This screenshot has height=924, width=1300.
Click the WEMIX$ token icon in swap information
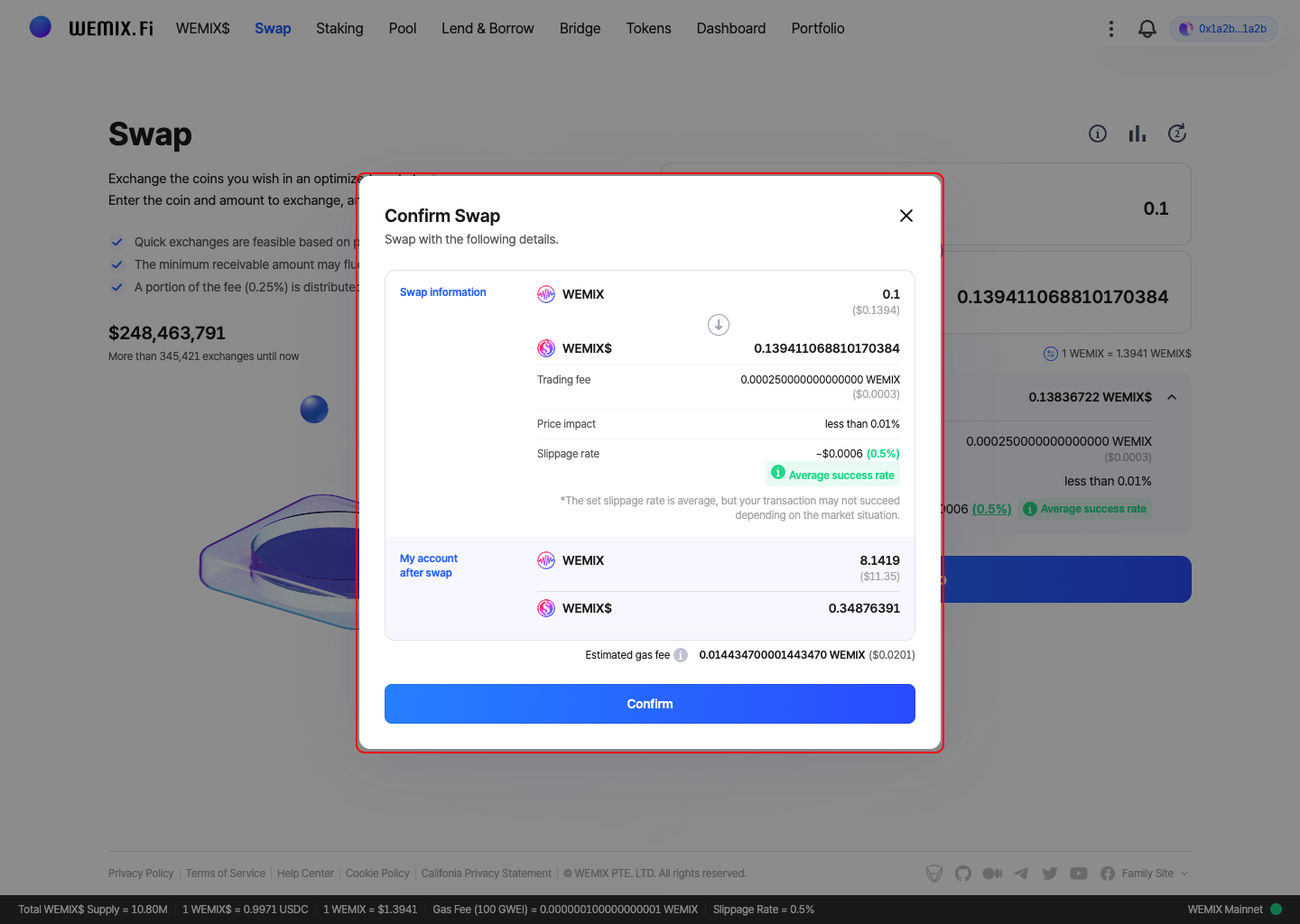pyautogui.click(x=546, y=348)
